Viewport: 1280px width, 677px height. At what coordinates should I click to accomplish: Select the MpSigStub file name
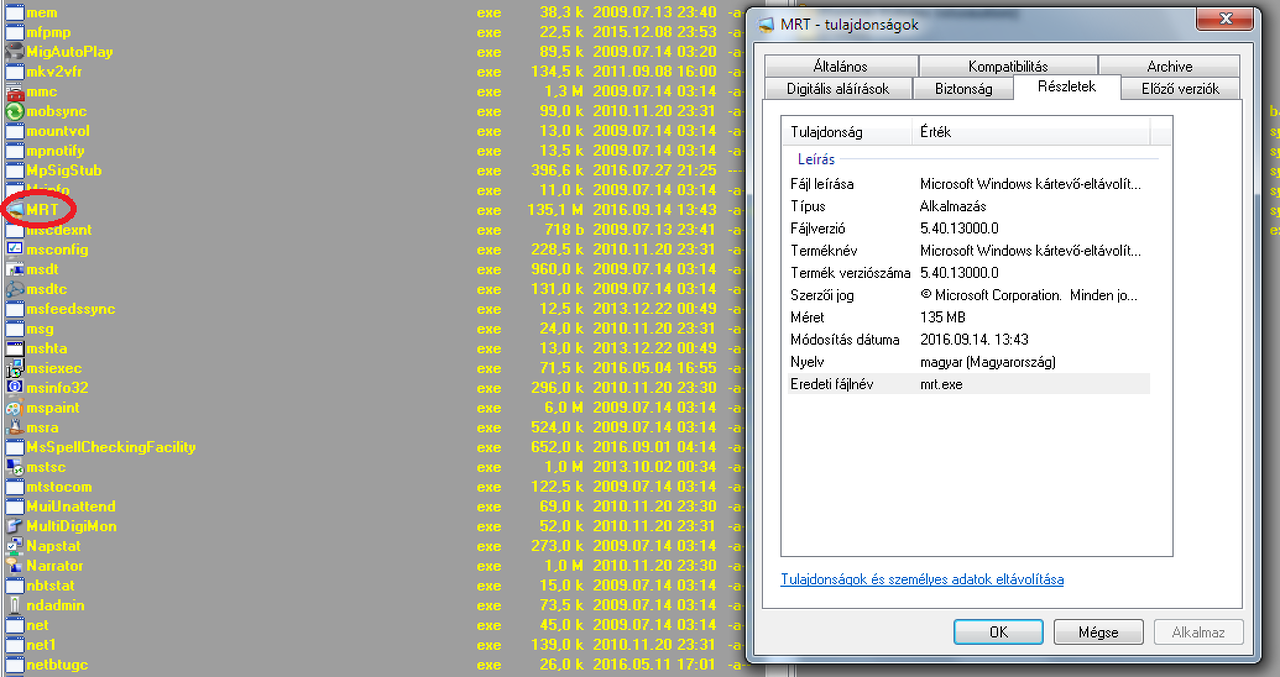click(64, 170)
